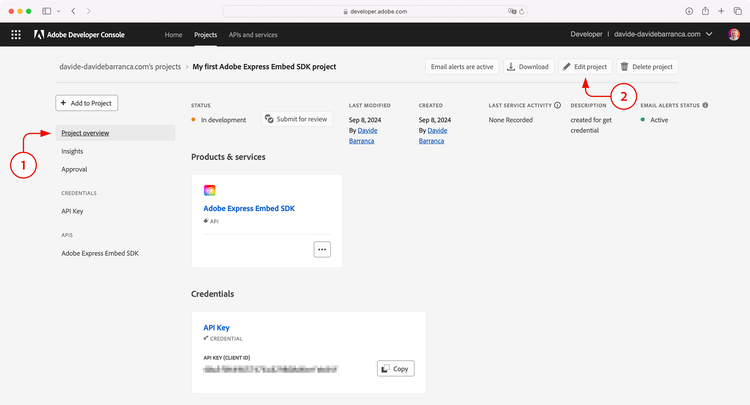The height and width of the screenshot is (405, 750).
Task: Click the Safari address bar
Action: point(375,10)
